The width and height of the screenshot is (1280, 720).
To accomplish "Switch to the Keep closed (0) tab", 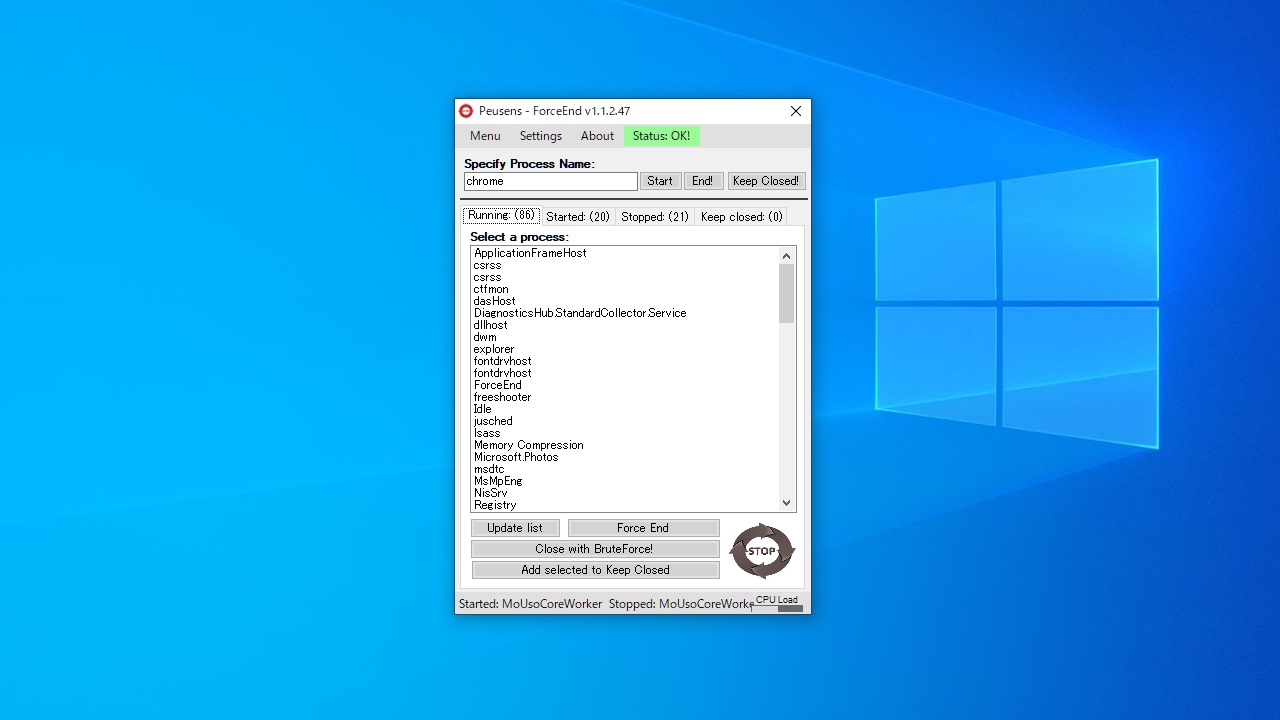I will (x=741, y=217).
